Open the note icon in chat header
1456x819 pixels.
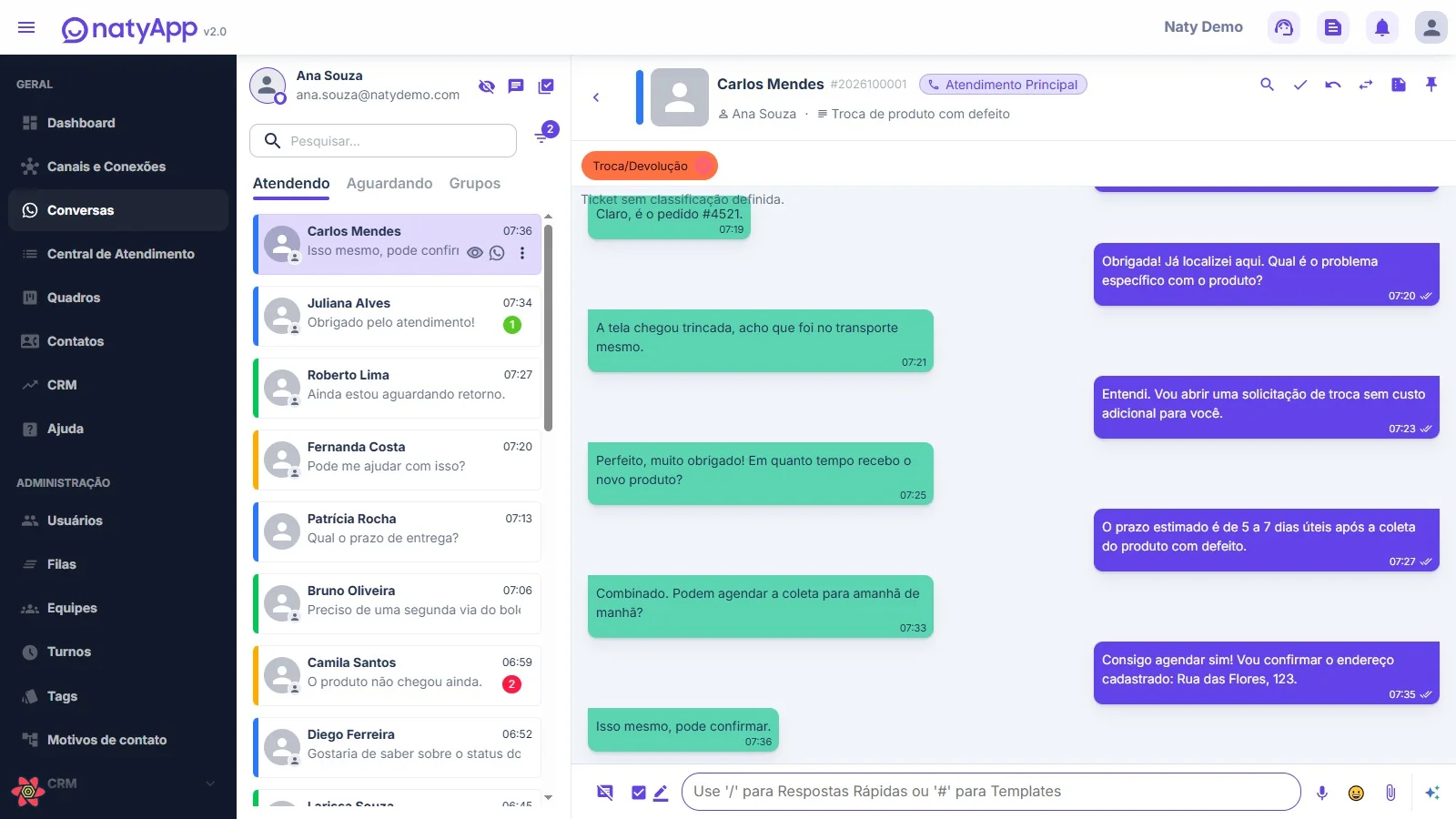click(x=1399, y=85)
